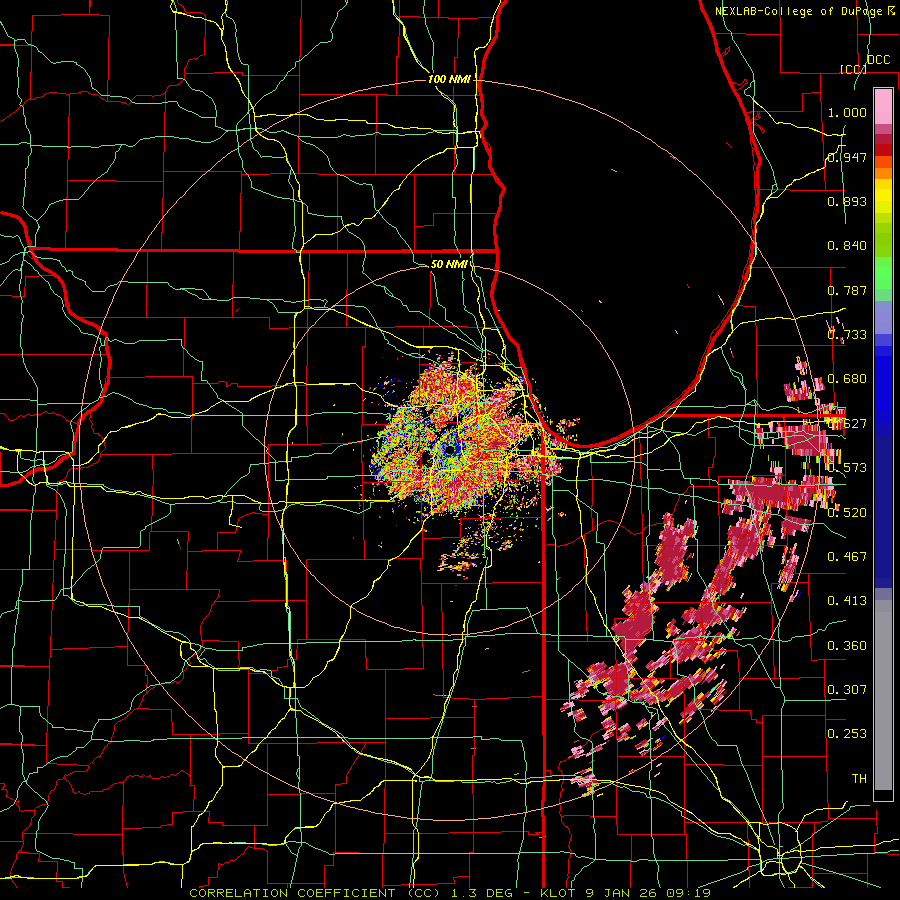Select the 1.000 legend value
This screenshot has width=900, height=900.
pos(847,112)
